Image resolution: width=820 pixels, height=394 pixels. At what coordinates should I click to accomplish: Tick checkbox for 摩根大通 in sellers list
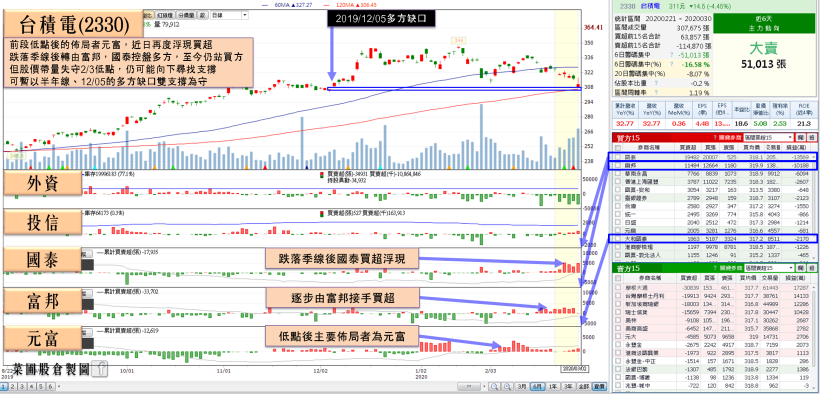point(618,288)
